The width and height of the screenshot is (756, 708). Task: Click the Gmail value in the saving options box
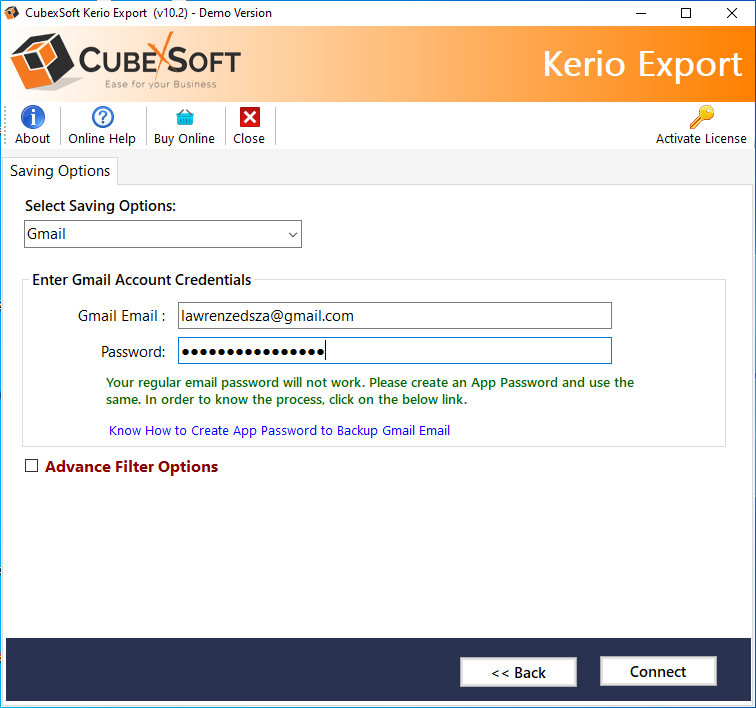(x=46, y=234)
